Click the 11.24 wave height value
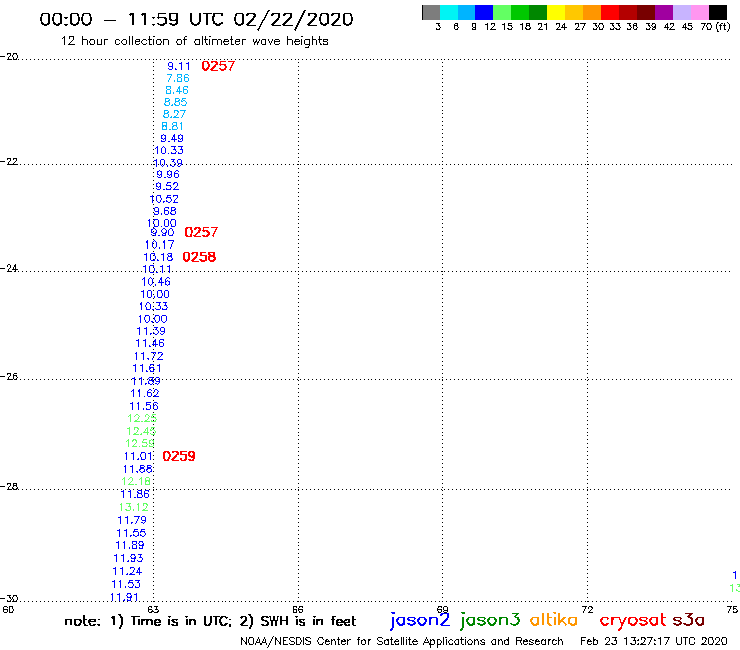This screenshot has width=740, height=650. click(127, 571)
